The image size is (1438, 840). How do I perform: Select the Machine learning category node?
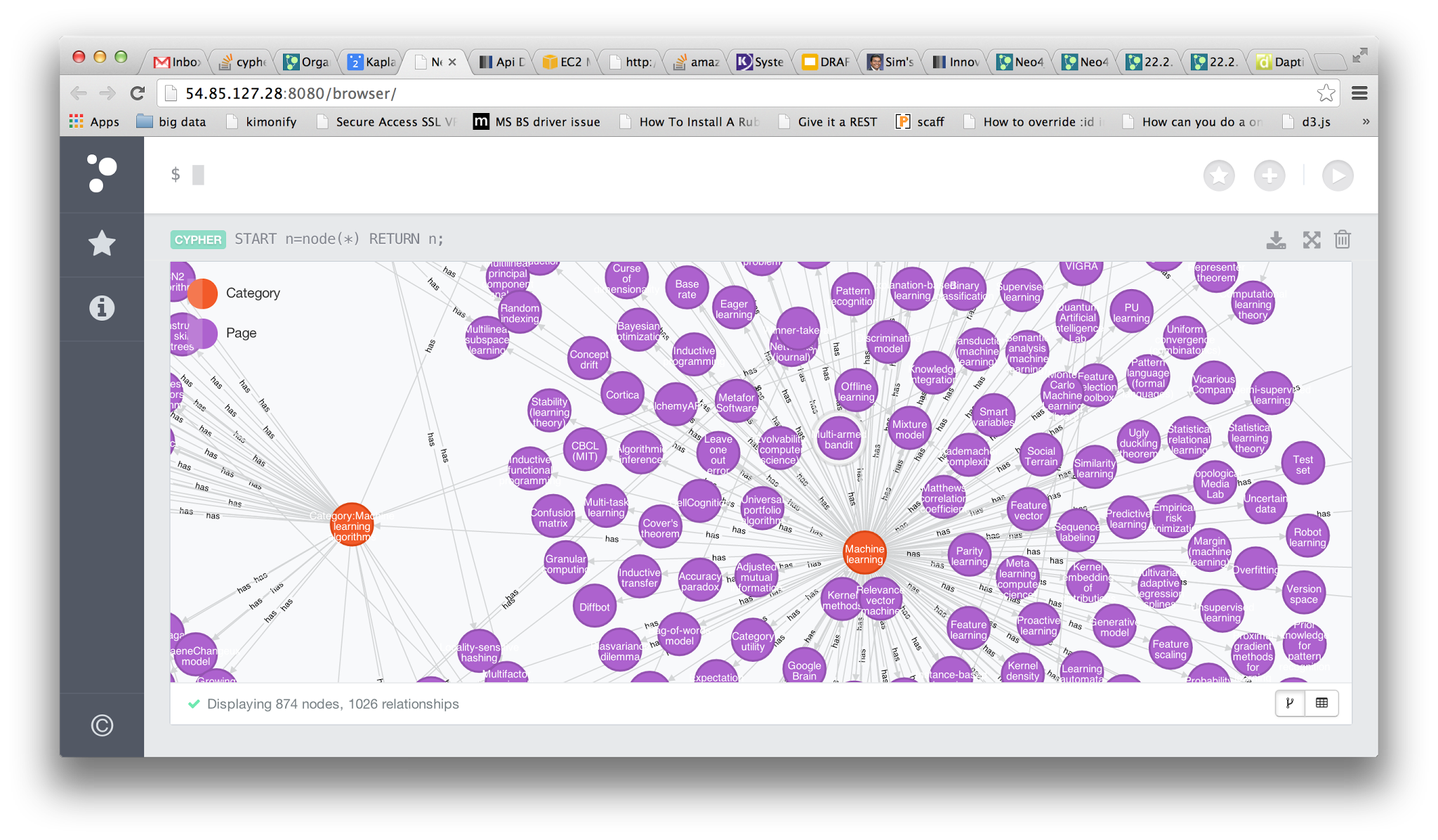[x=864, y=554]
